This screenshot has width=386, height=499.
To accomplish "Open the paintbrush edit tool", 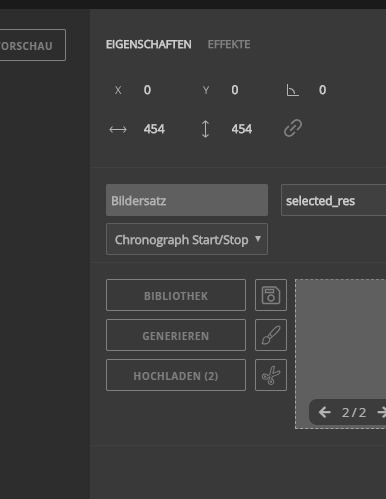I will [271, 335].
